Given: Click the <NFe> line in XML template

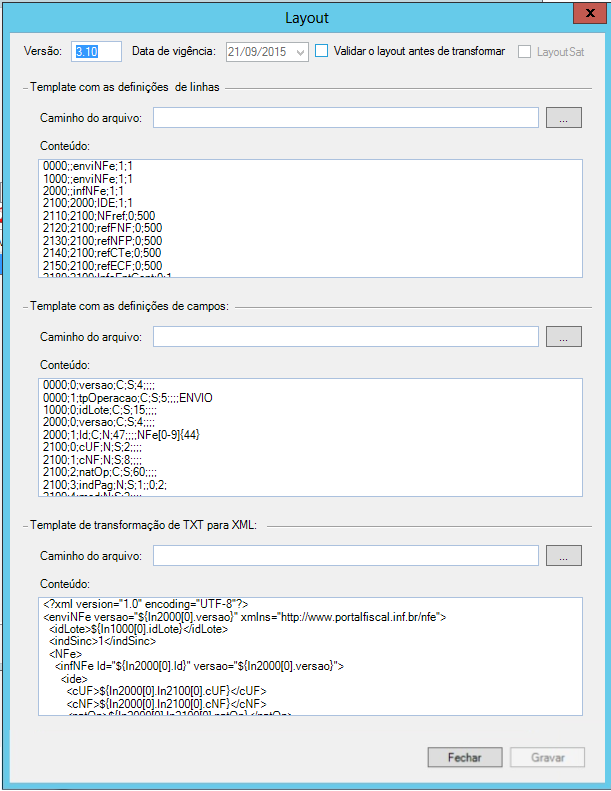Looking at the screenshot, I should (x=65, y=654).
